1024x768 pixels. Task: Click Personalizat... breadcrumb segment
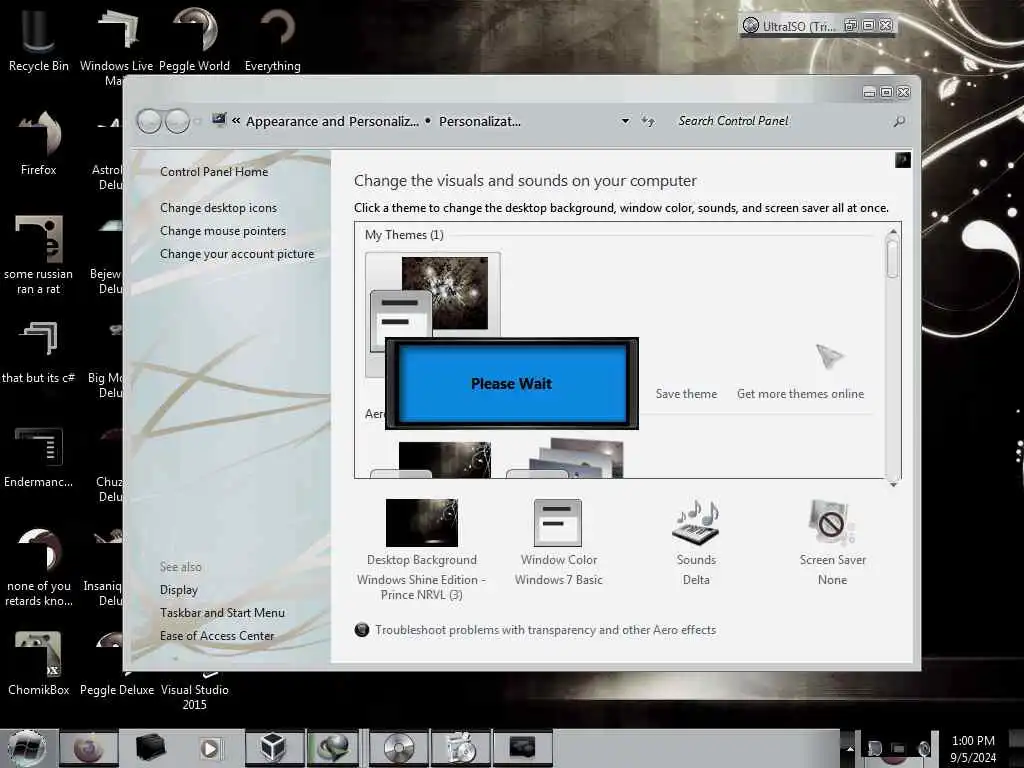(x=480, y=121)
